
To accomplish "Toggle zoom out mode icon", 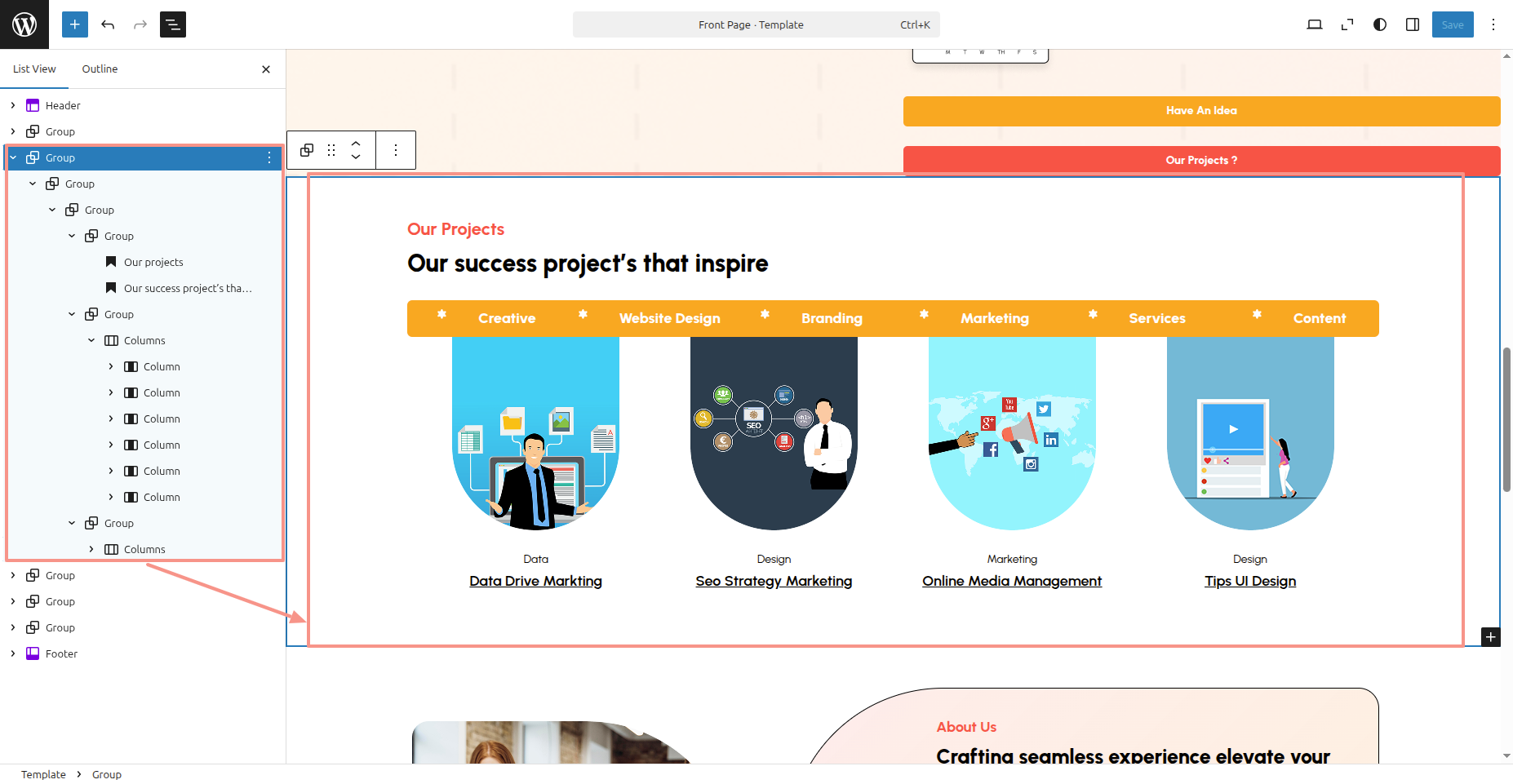I will (x=1347, y=24).
